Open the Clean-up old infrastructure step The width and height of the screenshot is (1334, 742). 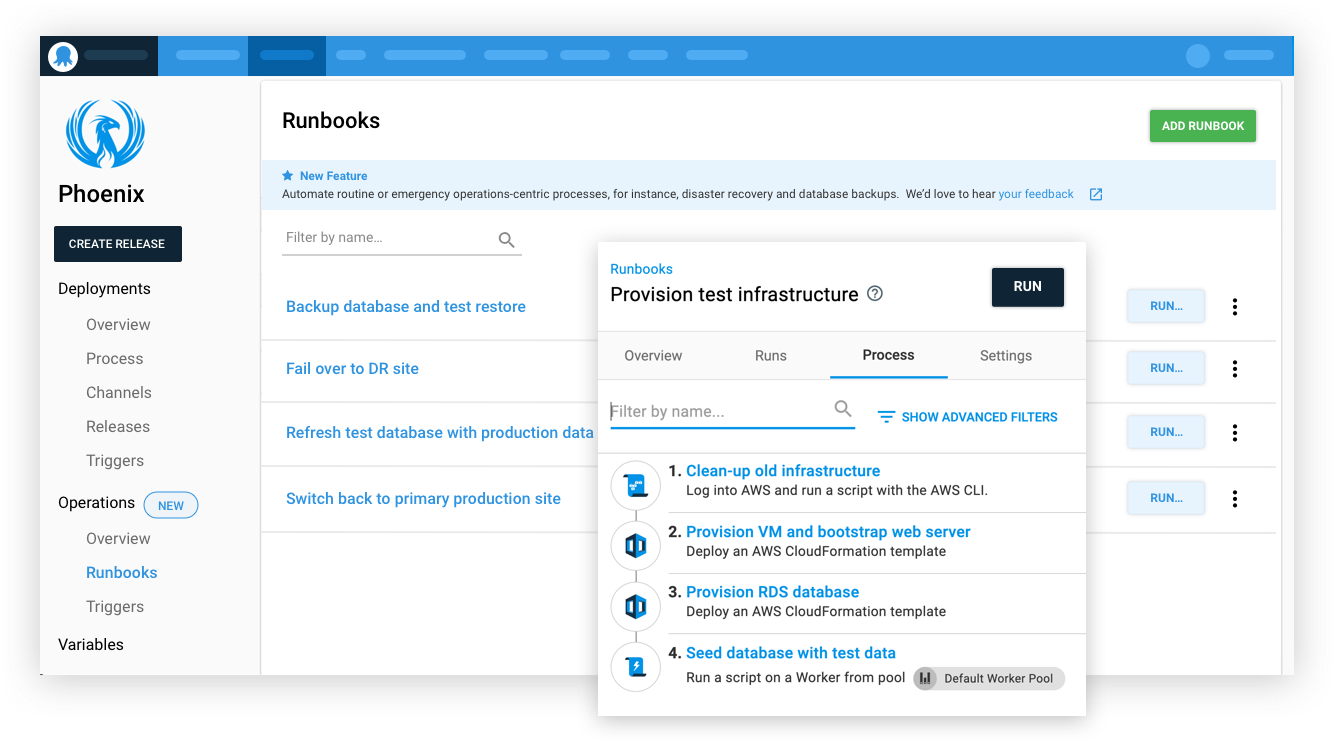[x=783, y=471]
